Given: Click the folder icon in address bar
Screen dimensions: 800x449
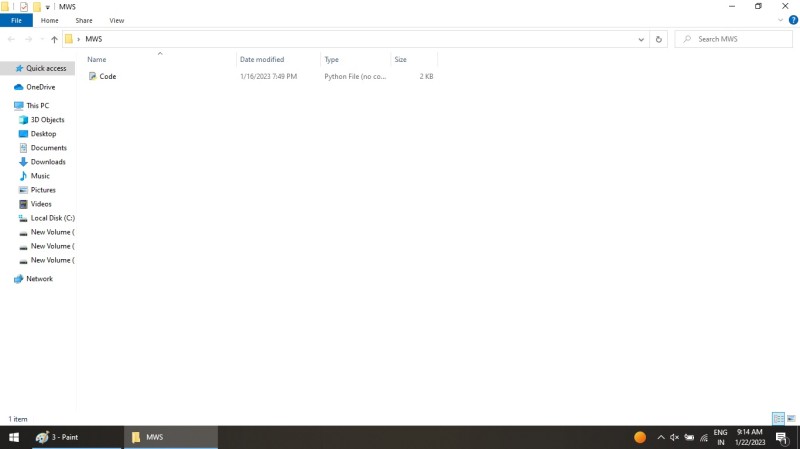Looking at the screenshot, I should [69, 39].
